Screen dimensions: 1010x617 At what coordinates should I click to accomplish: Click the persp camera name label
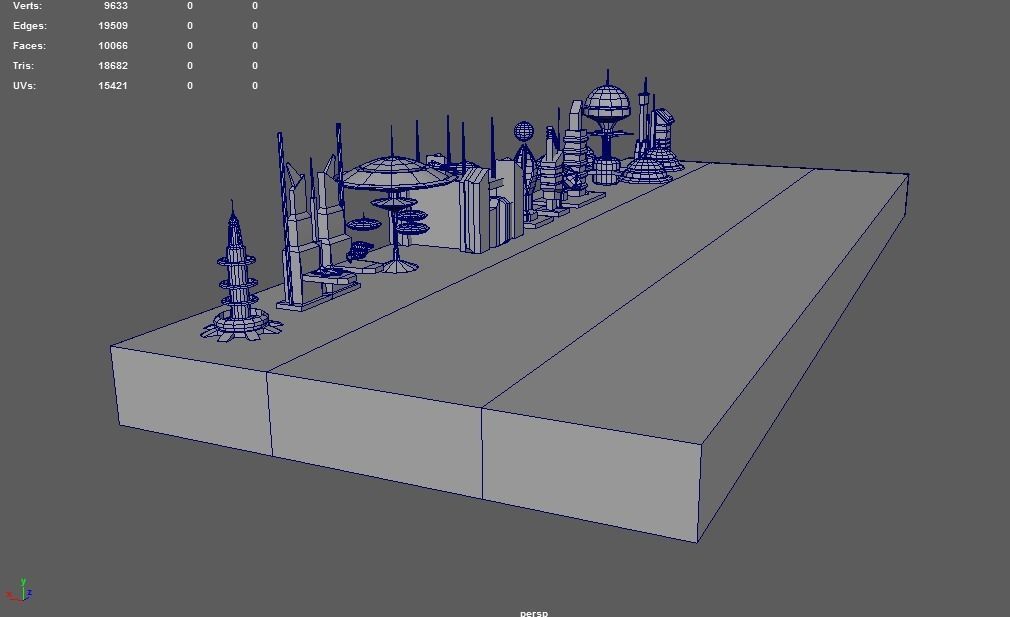tap(533, 613)
